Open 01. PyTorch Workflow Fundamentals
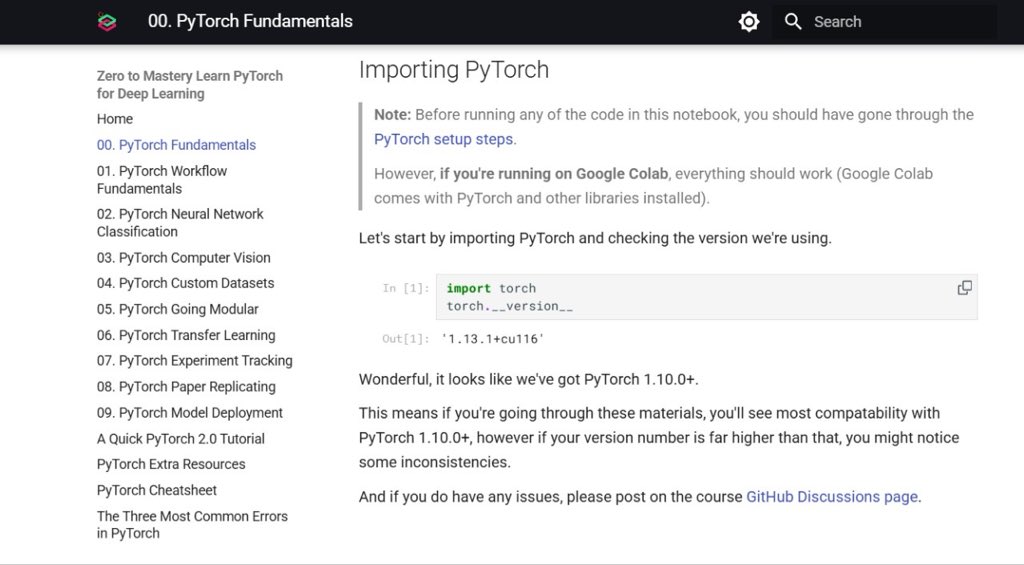Viewport: 1024px width, 565px height. 162,180
